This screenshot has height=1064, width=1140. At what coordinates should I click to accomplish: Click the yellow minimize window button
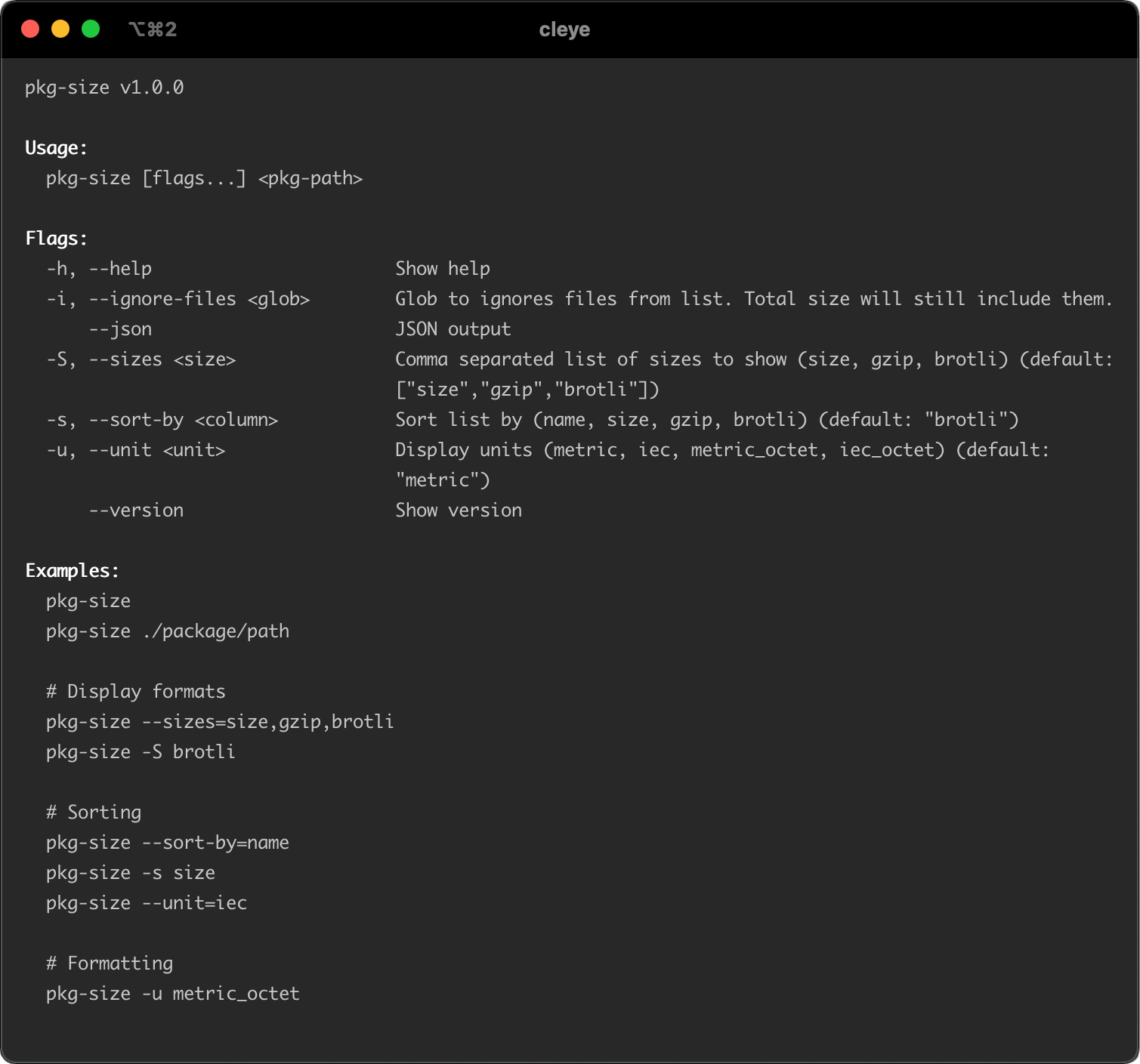tap(60, 29)
